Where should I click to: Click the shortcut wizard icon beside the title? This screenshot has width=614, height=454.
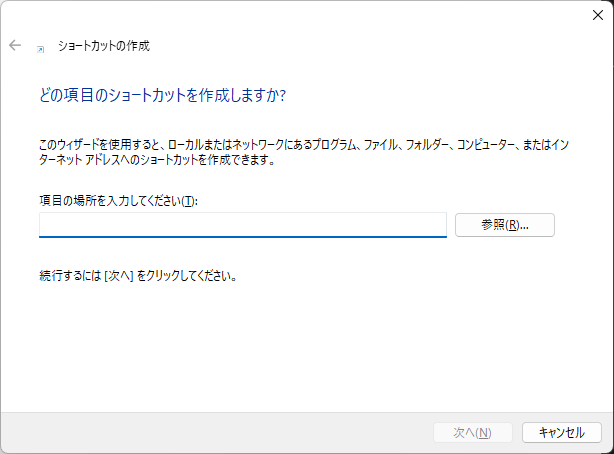tap(40, 47)
